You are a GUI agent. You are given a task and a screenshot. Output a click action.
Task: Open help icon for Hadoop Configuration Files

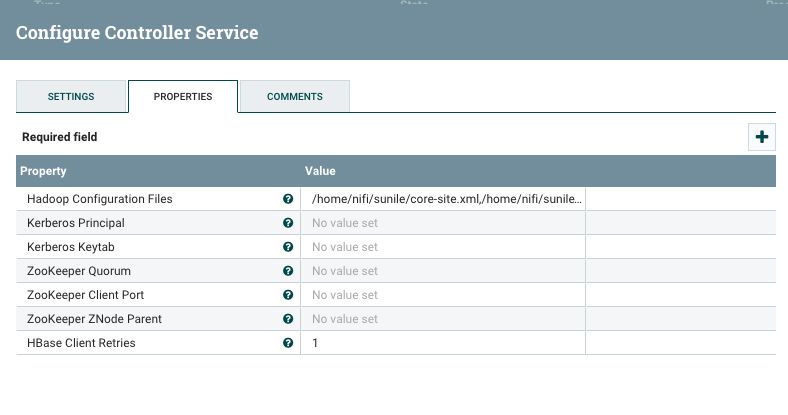click(x=288, y=199)
